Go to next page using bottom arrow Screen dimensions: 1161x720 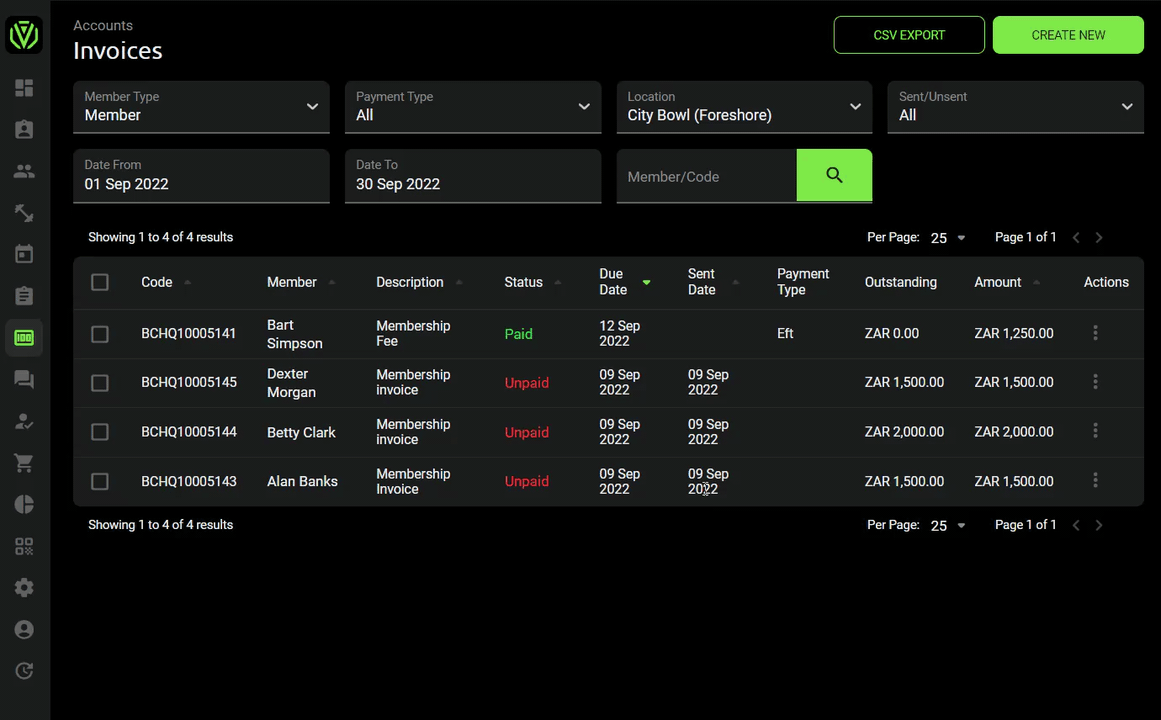1099,525
